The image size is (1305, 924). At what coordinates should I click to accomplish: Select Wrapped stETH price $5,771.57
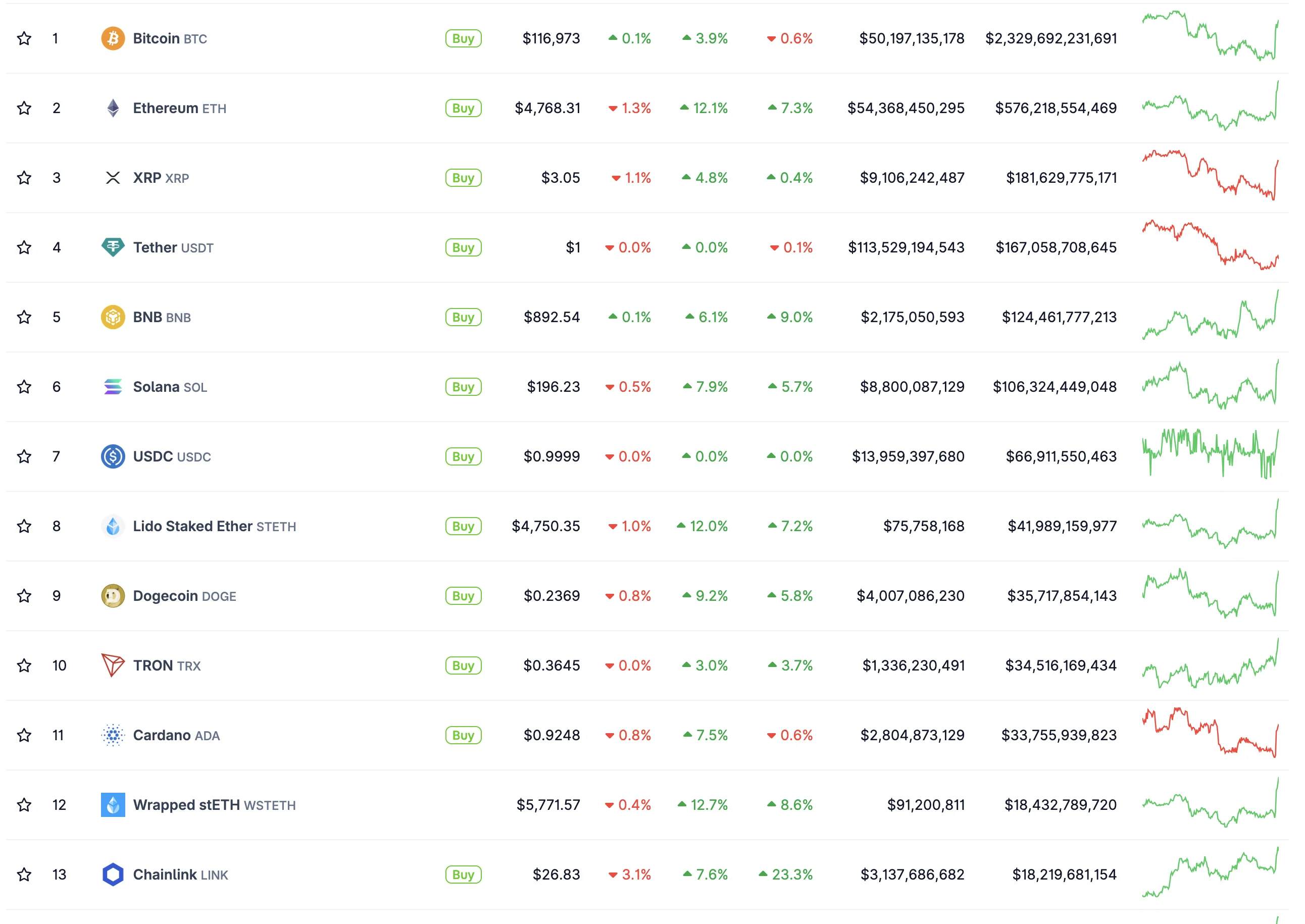[548, 805]
